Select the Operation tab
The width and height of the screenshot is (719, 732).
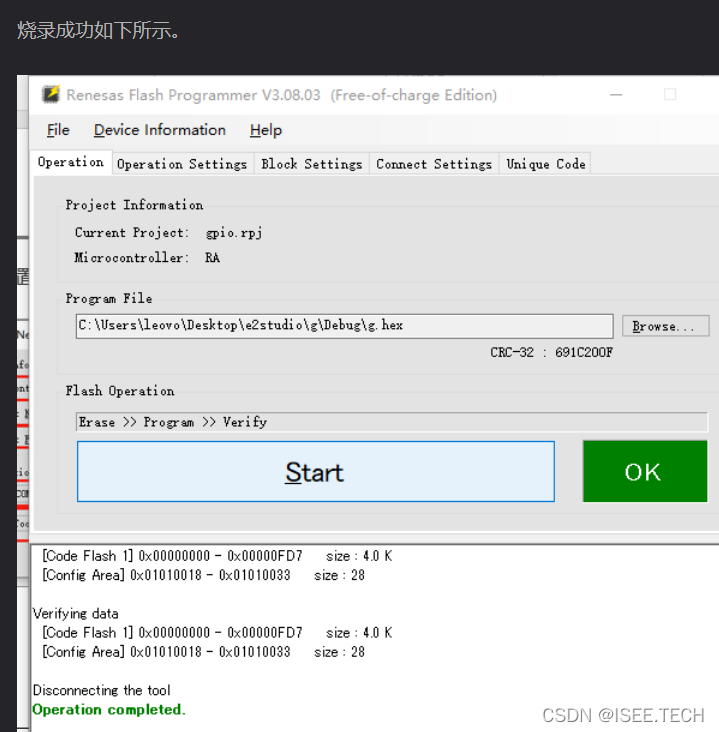click(71, 162)
